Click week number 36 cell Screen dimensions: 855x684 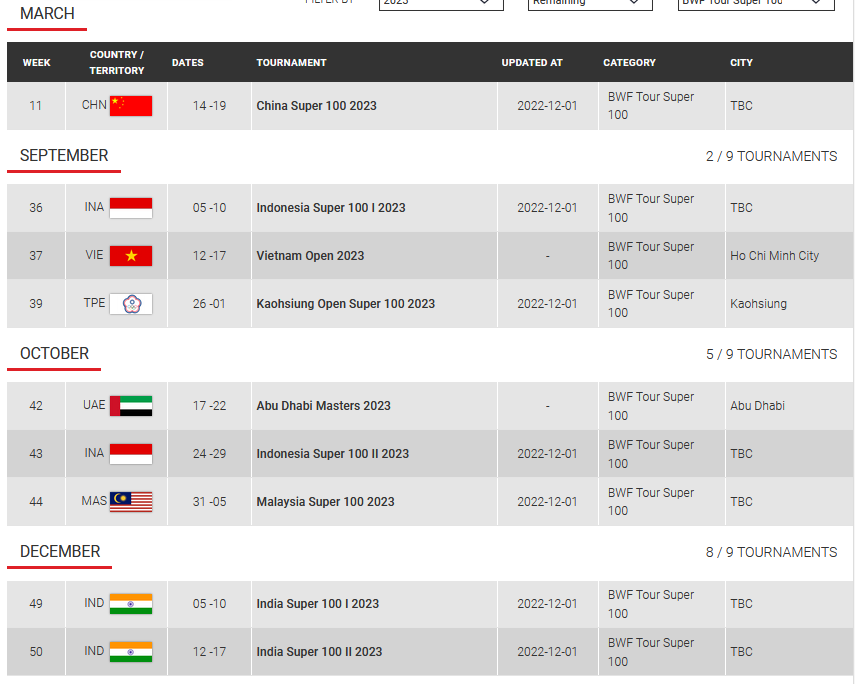35,208
